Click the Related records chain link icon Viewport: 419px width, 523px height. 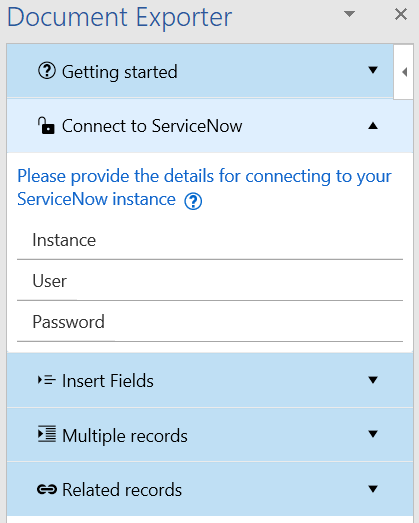click(x=47, y=489)
